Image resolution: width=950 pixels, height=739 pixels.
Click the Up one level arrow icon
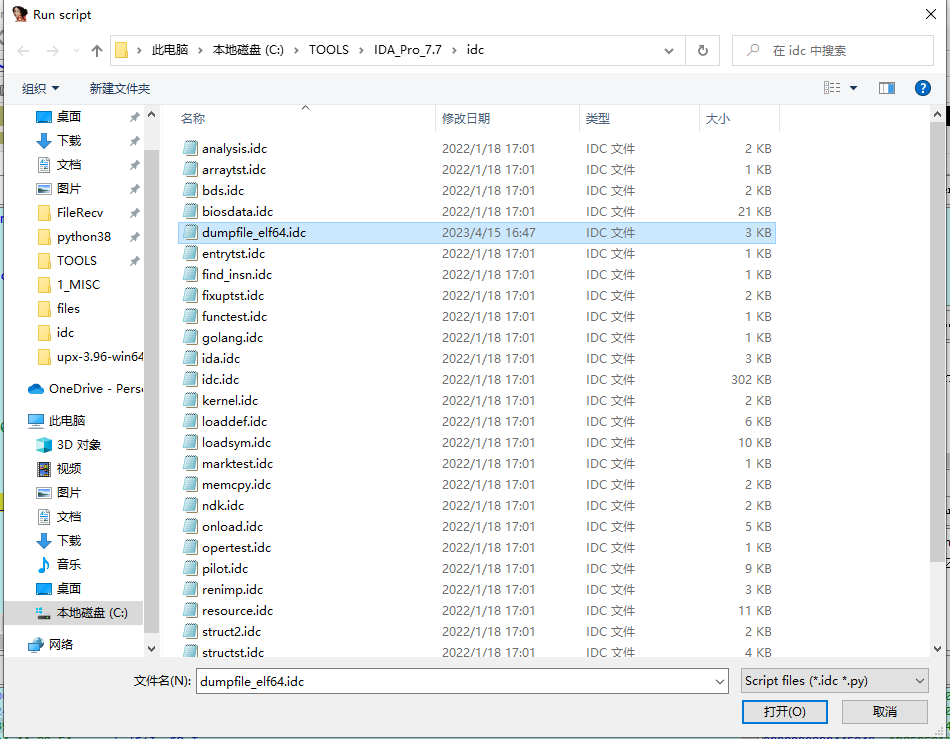click(97, 50)
